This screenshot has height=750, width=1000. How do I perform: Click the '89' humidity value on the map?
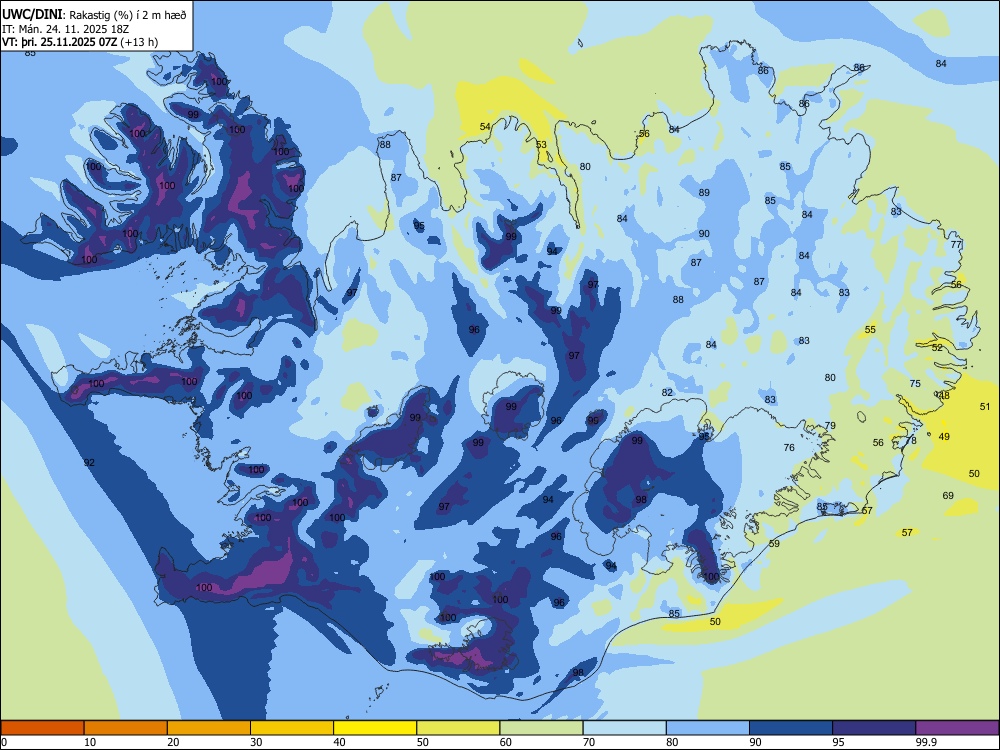[704, 193]
